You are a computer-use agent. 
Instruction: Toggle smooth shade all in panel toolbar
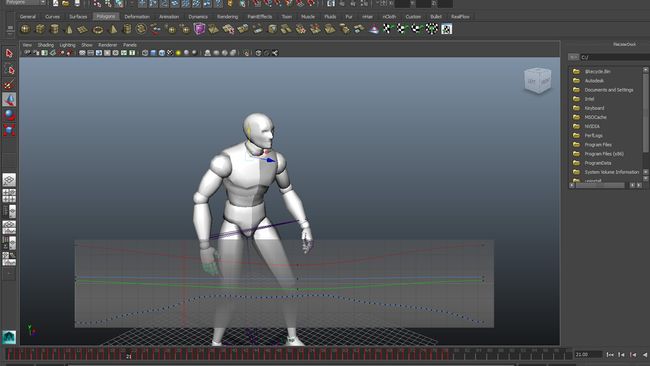(153, 53)
